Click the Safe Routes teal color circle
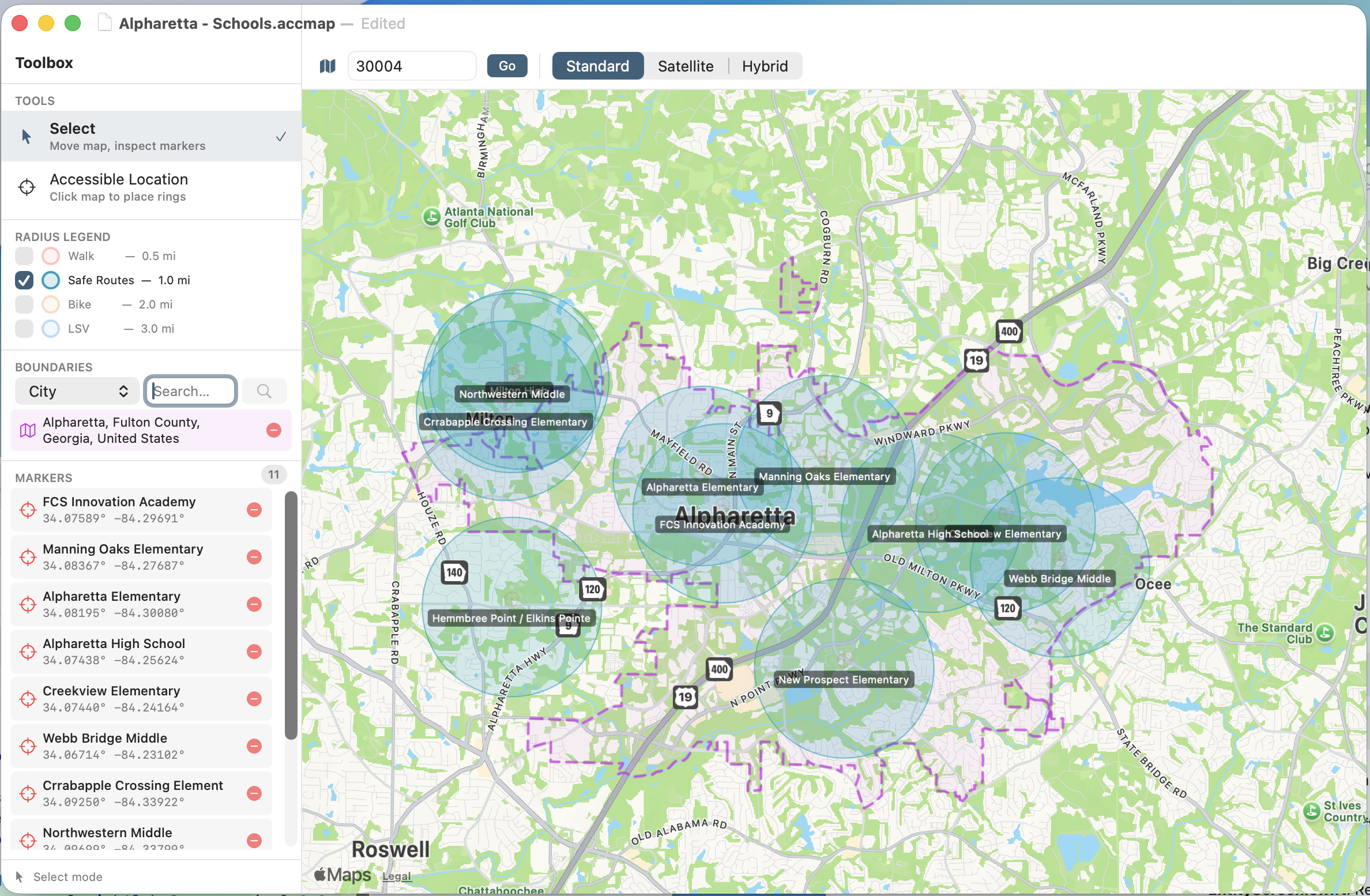Screen dimensions: 1370x896 click(x=51, y=280)
